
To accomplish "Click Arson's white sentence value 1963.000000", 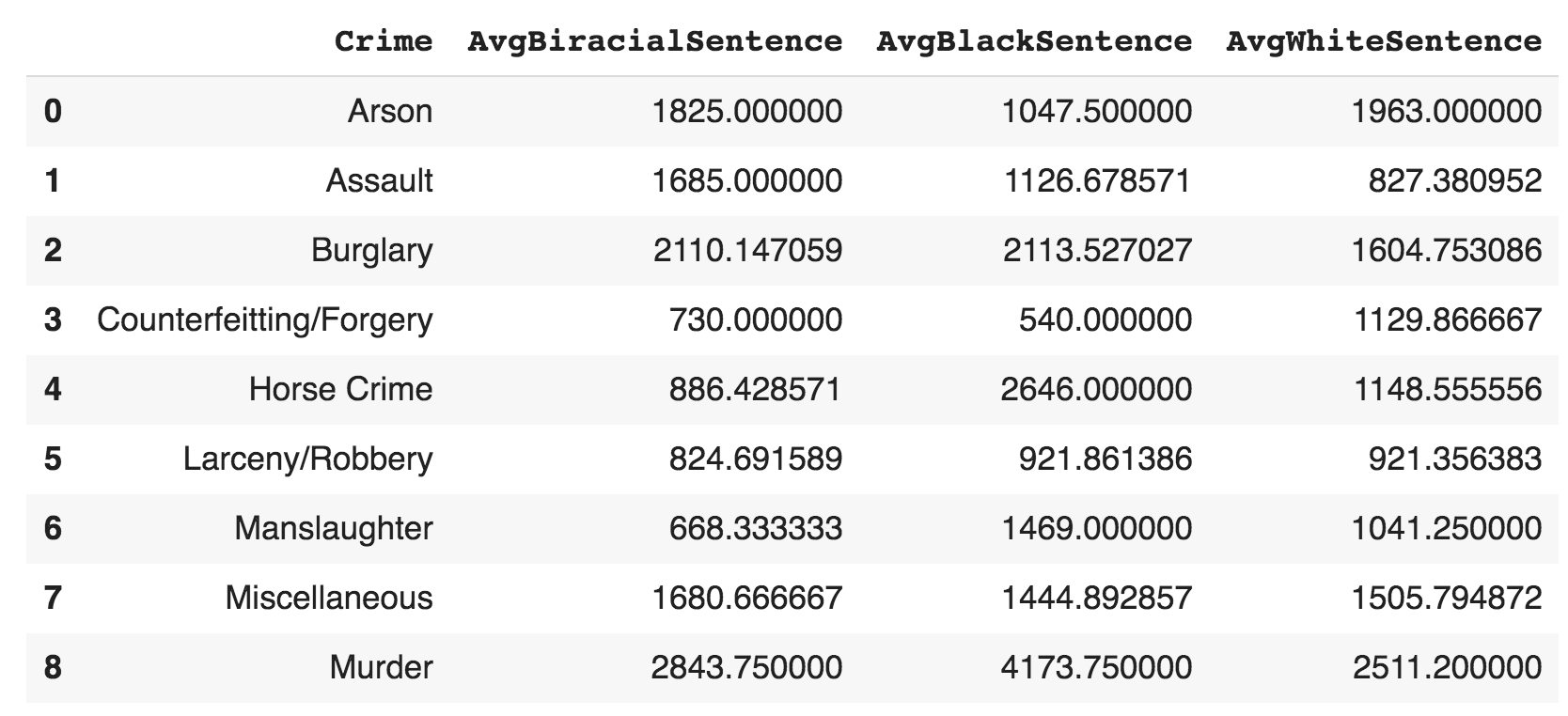I will (x=1446, y=111).
